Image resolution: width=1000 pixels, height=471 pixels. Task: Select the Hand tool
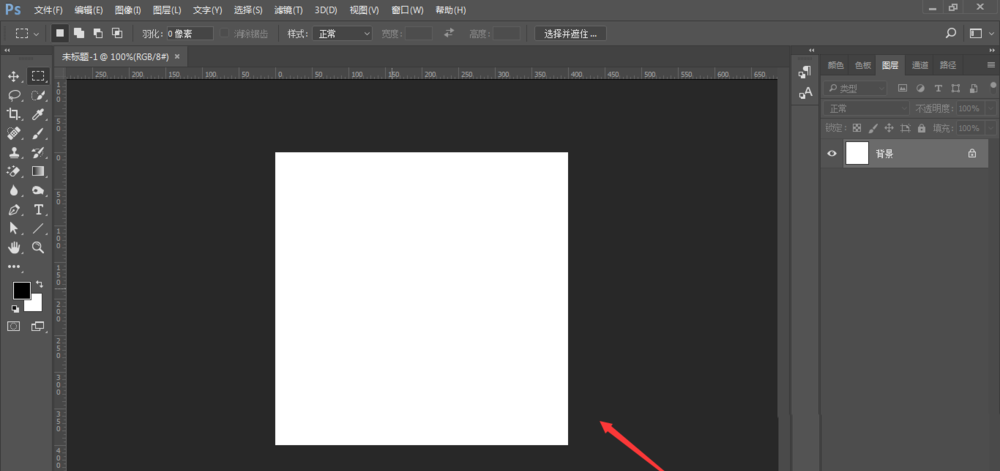(x=14, y=247)
